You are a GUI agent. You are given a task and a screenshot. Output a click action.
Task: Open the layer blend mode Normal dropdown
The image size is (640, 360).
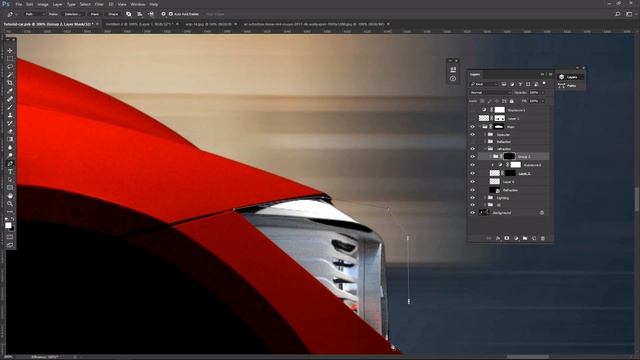(x=490, y=93)
